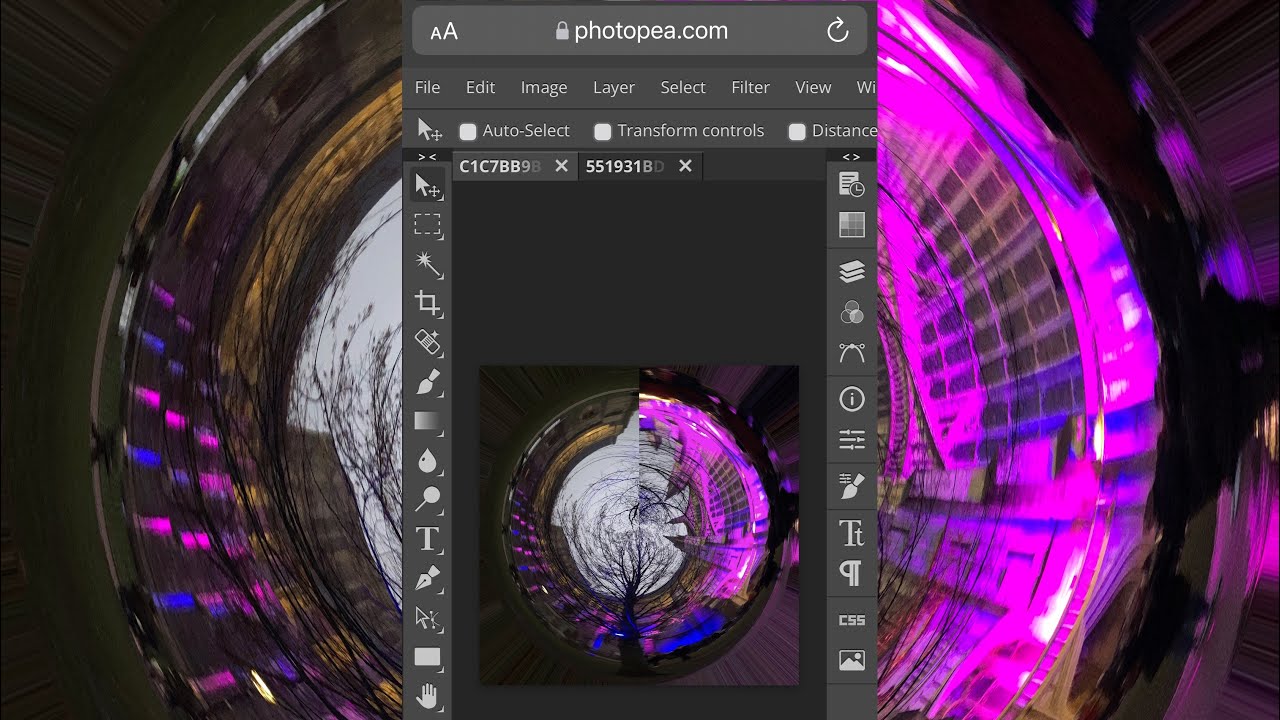Enable the Distance checkbox
Viewport: 1280px width, 720px height.
[797, 131]
